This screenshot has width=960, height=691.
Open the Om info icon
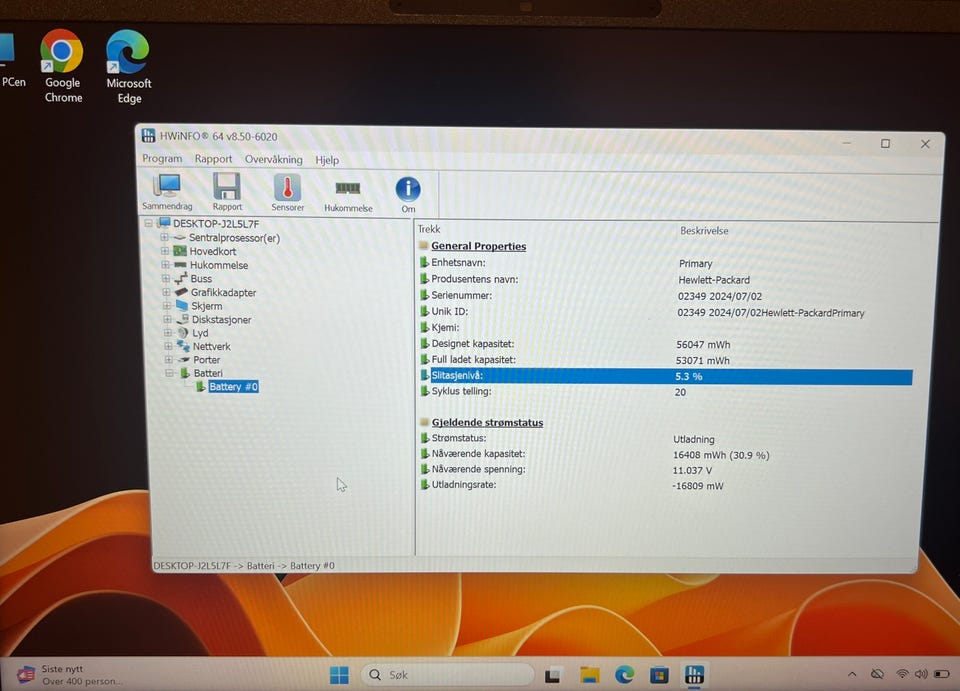click(408, 195)
